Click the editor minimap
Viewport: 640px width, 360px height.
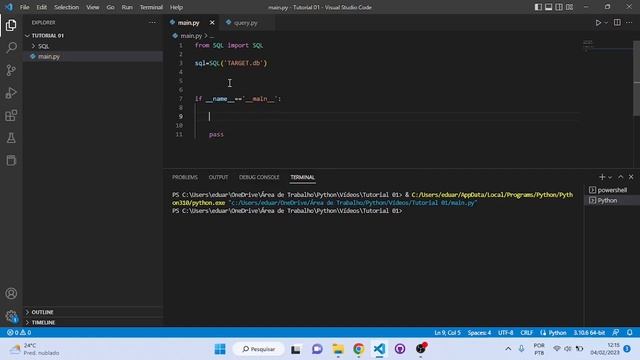606,46
